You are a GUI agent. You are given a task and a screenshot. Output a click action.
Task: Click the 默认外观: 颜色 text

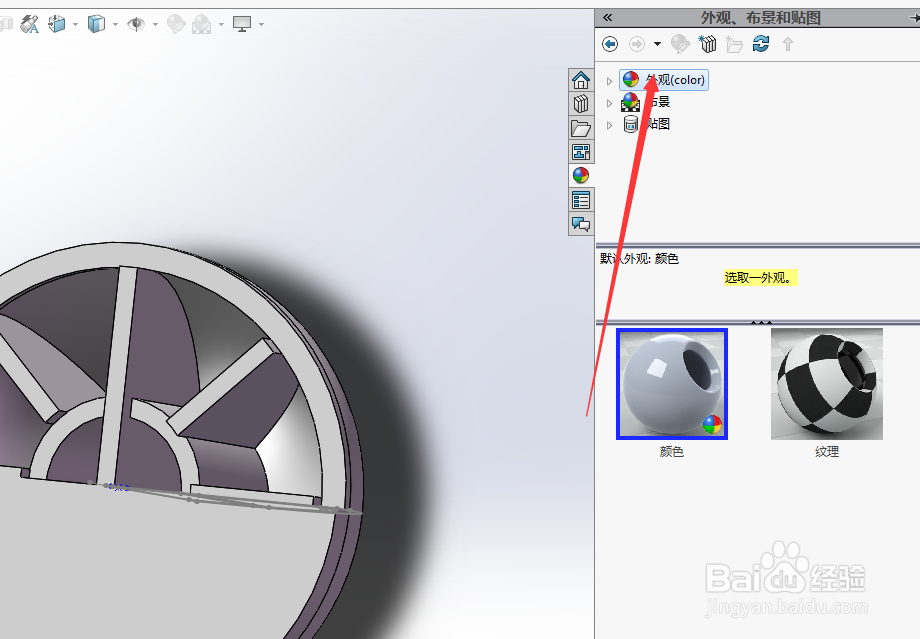[639, 259]
